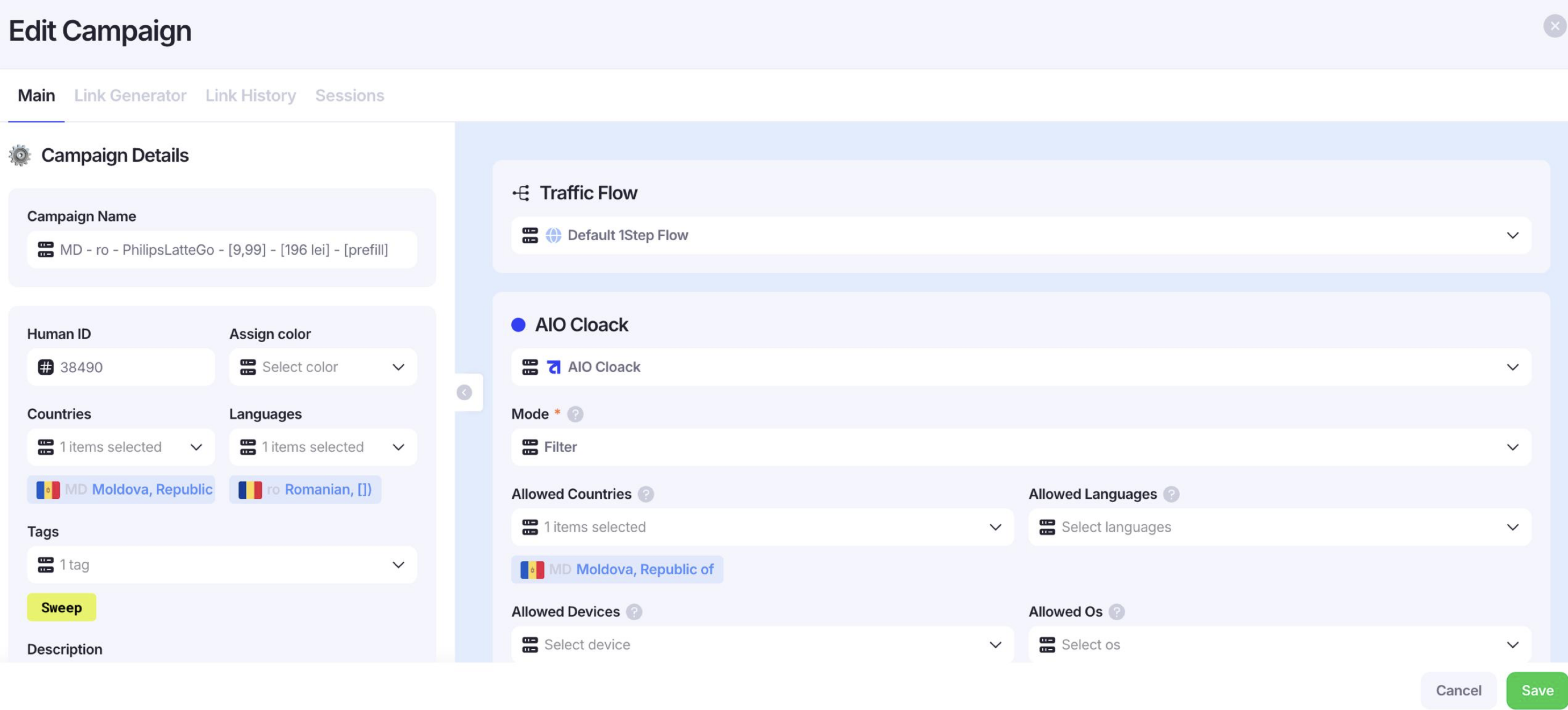The height and width of the screenshot is (710, 1568).
Task: Open the Tags dropdown
Action: pyautogui.click(x=222, y=565)
